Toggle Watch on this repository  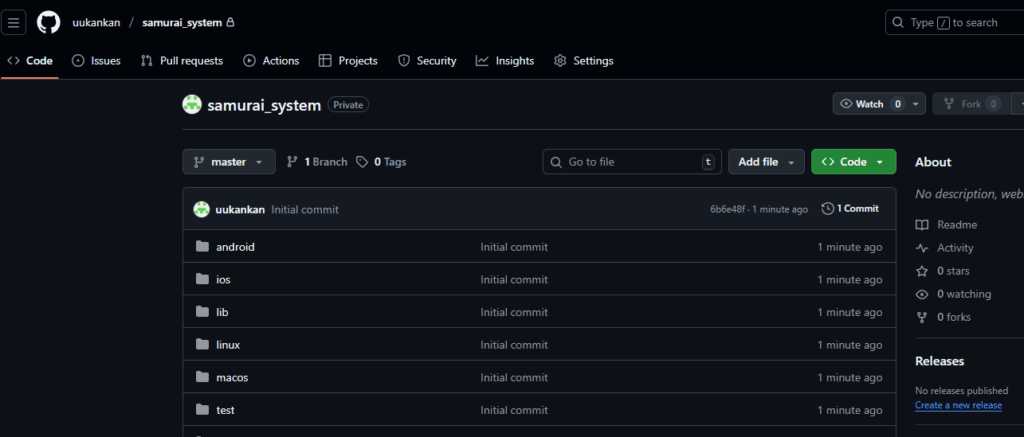pyautogui.click(x=862, y=104)
